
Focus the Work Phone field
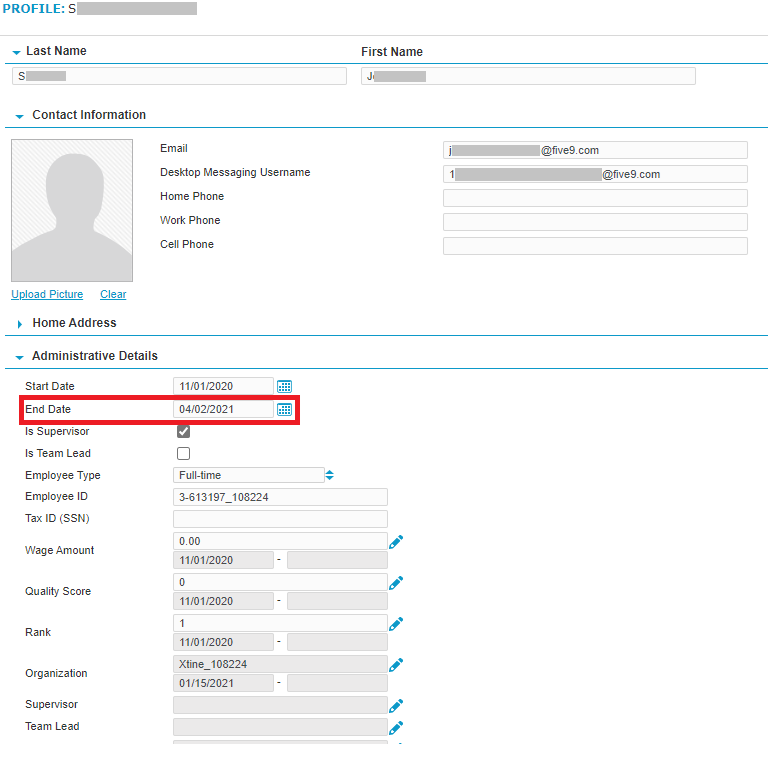click(595, 222)
